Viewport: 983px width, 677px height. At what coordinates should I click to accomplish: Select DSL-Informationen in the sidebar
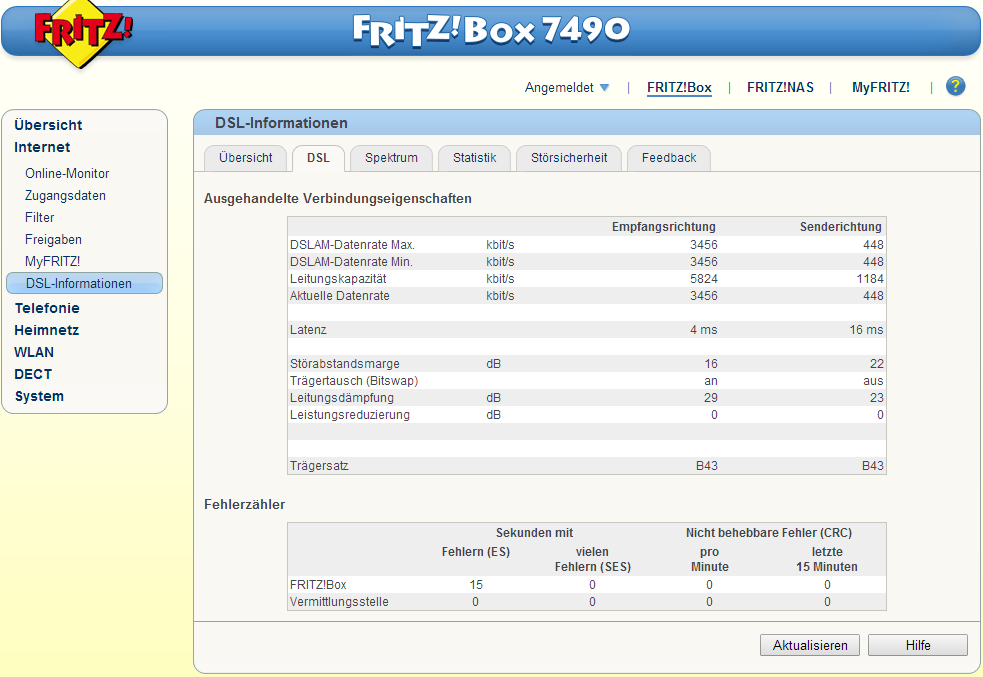tap(85, 283)
